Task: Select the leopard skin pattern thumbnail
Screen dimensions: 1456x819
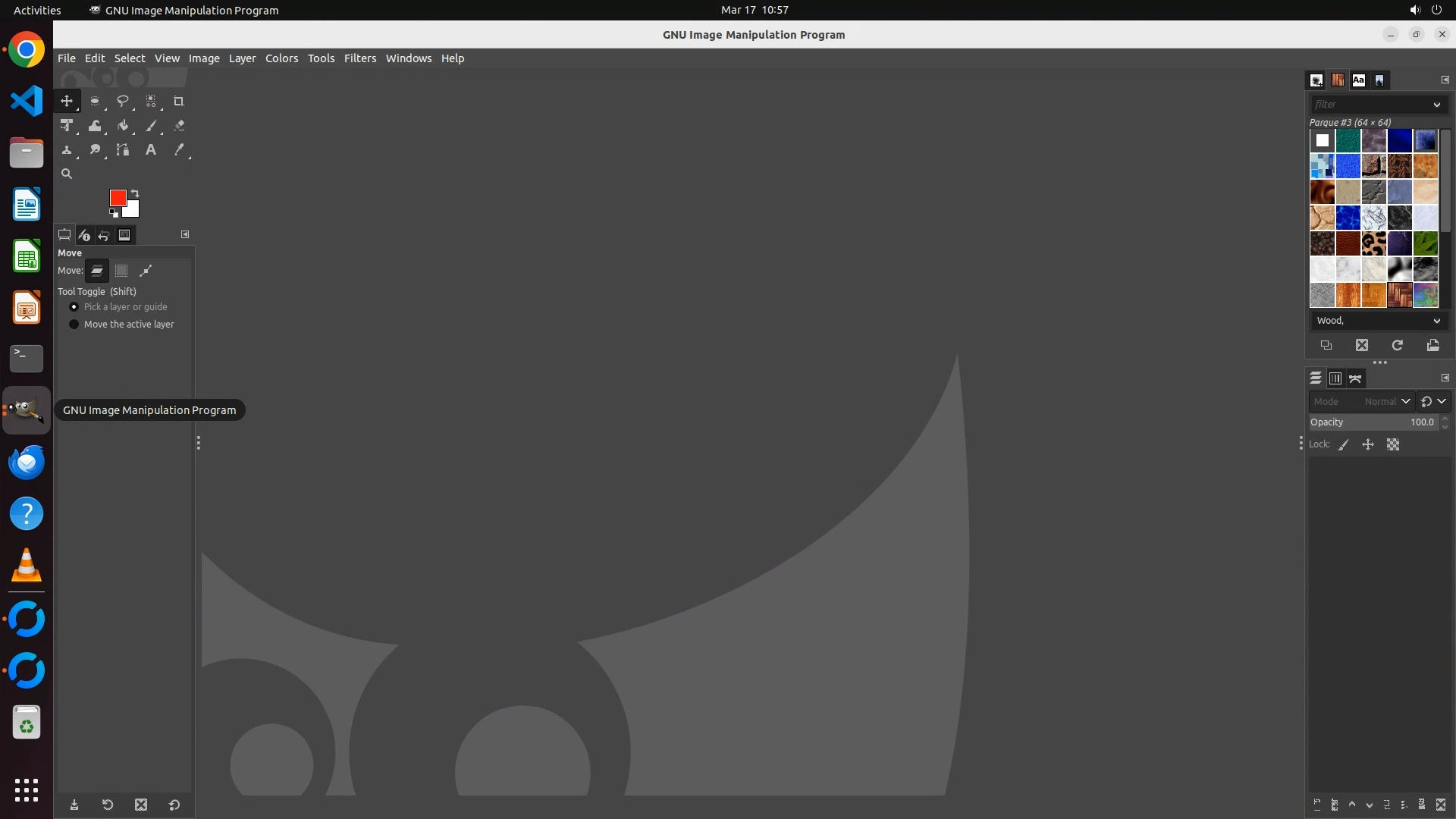Action: pos(1373,243)
